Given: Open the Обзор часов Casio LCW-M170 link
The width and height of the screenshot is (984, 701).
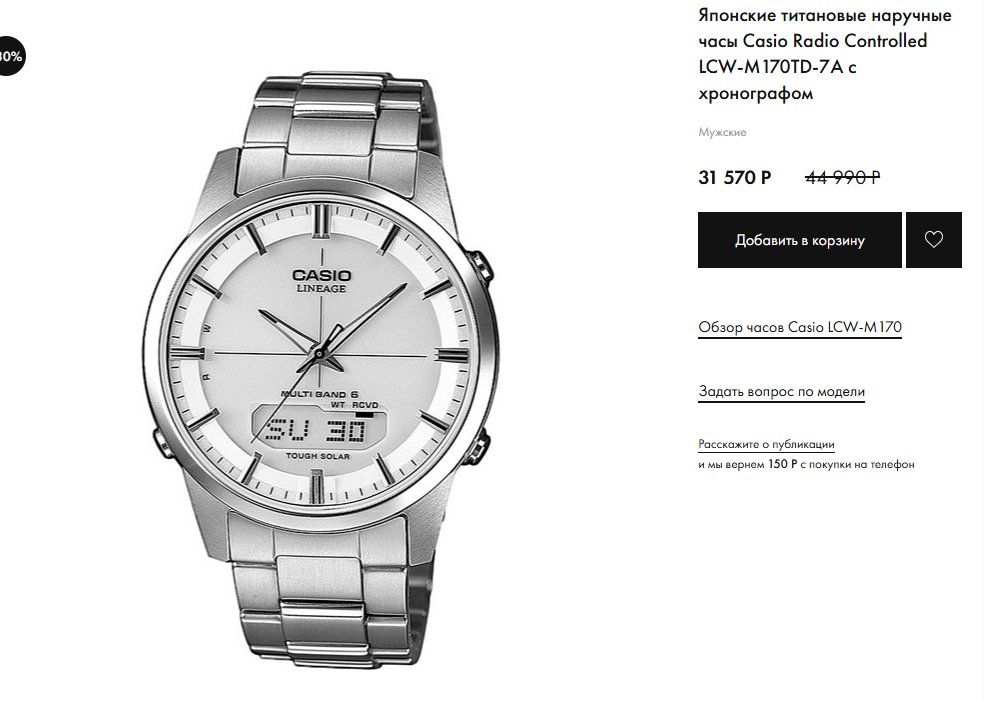Looking at the screenshot, I should point(800,327).
